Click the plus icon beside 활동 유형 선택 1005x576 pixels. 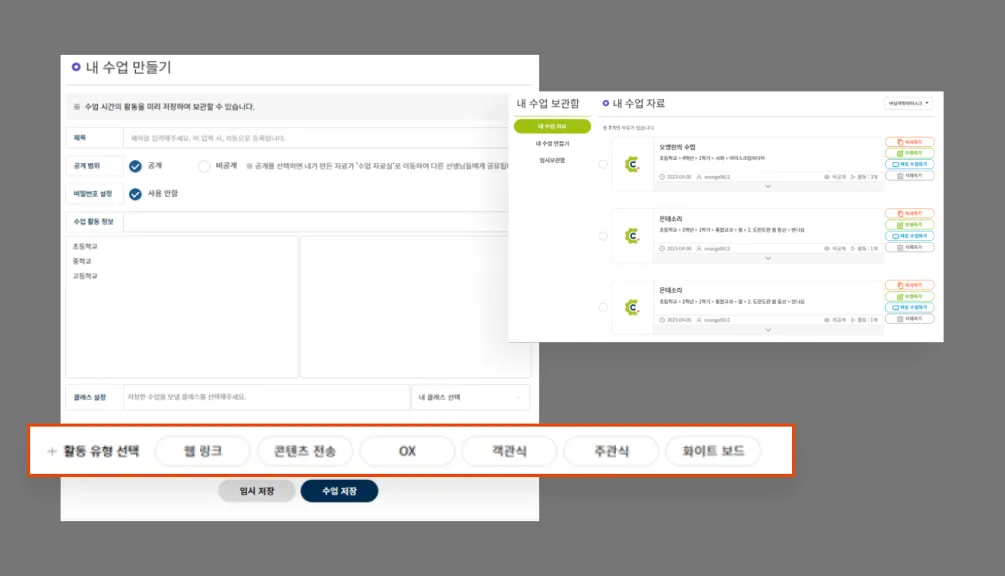tap(52, 451)
